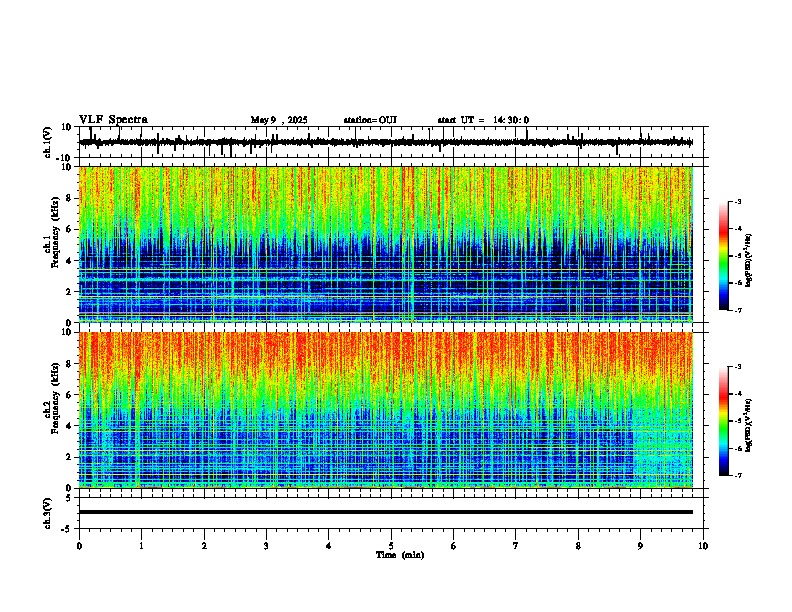Click the ch.2 "Frequency (kHz)" axis label
792x612 pixels.
click(55, 398)
